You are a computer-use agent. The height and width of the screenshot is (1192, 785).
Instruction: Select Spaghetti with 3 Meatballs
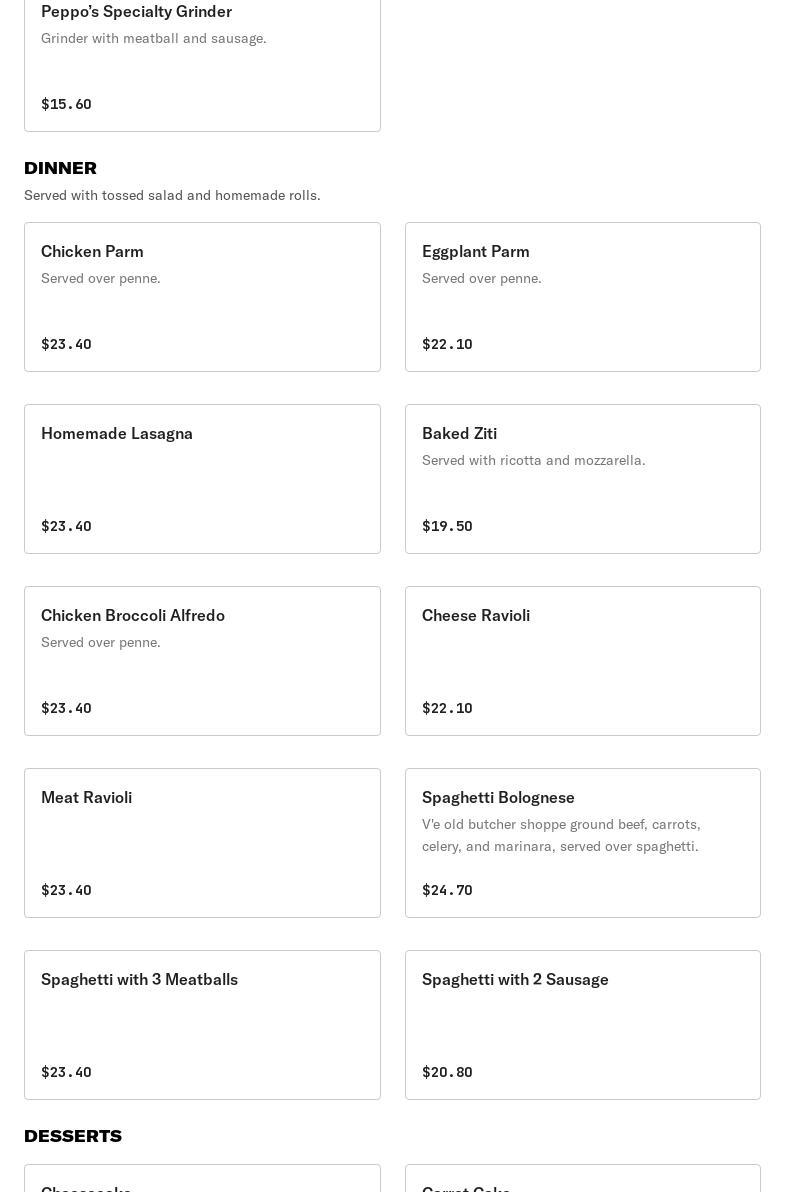tap(202, 1025)
